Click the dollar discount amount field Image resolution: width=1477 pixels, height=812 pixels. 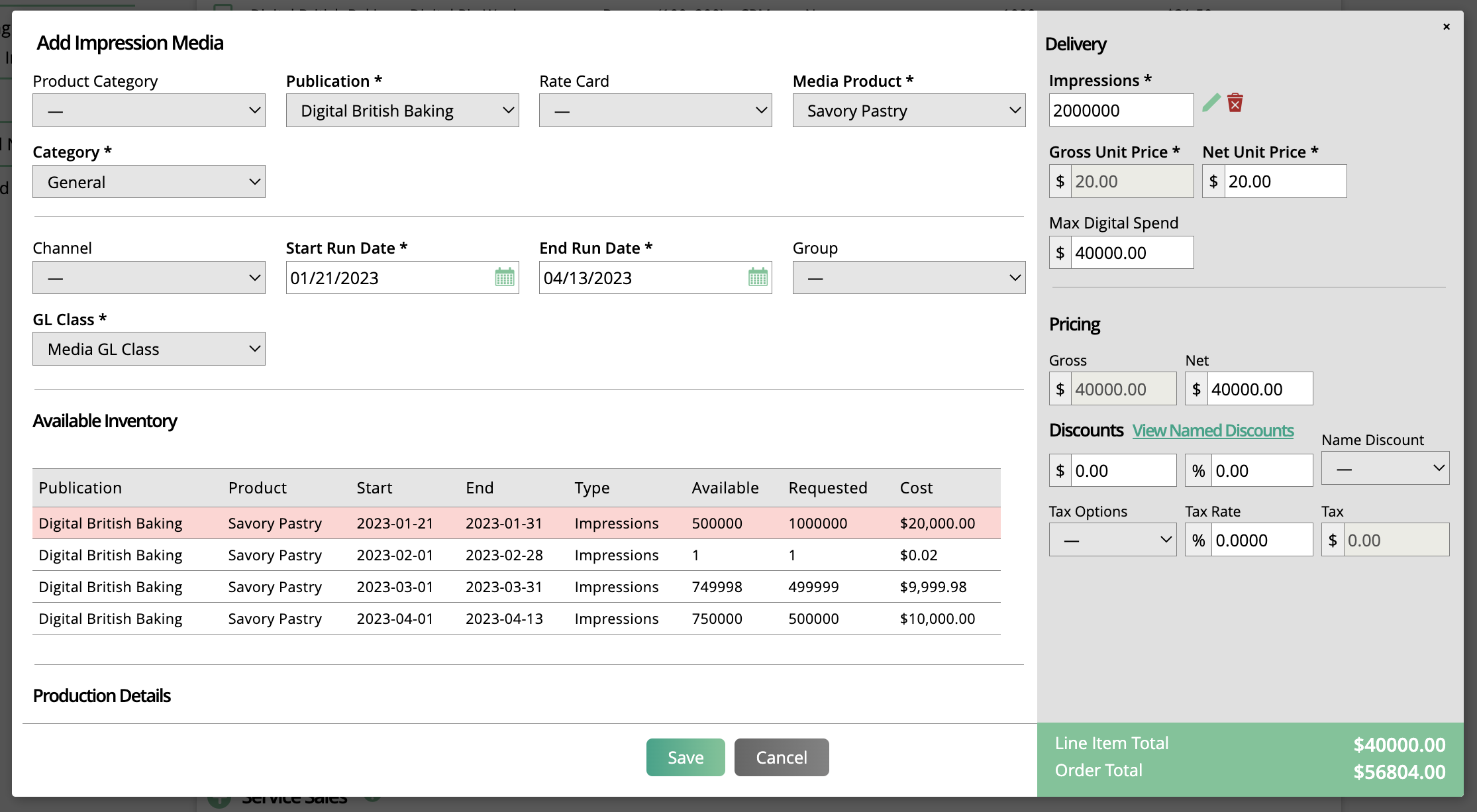pos(1123,470)
